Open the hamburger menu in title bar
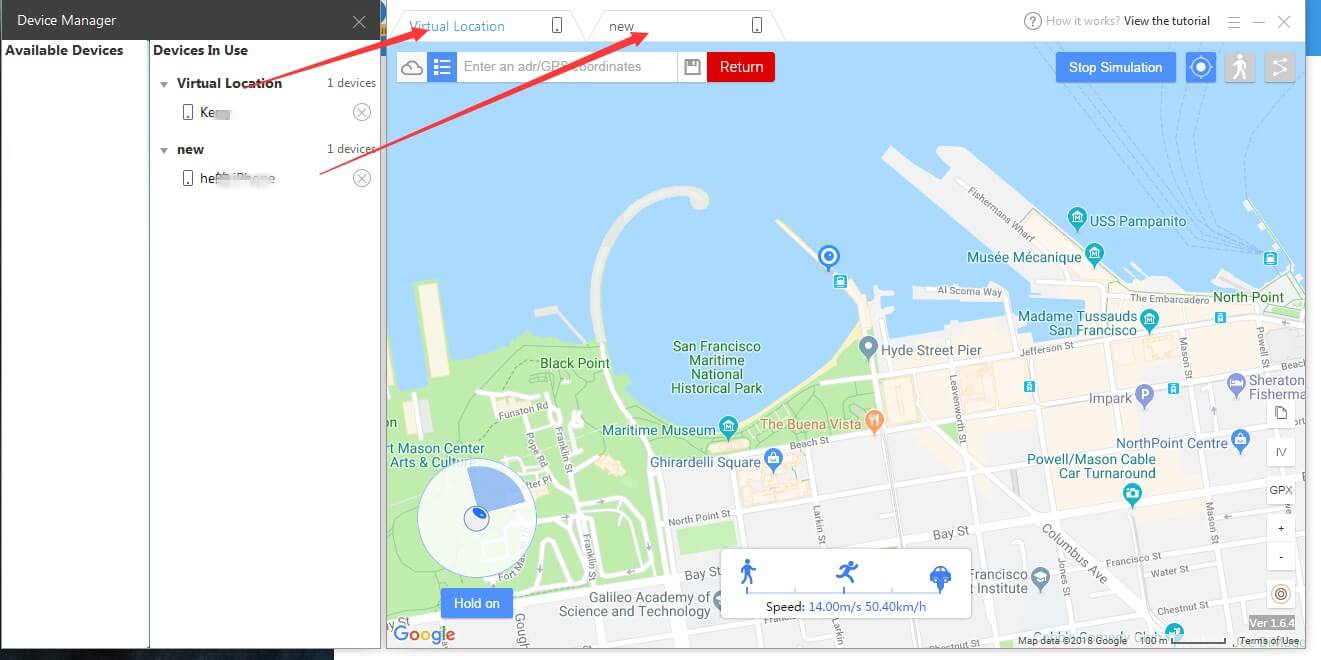The width and height of the screenshot is (1321, 660). pos(1234,22)
